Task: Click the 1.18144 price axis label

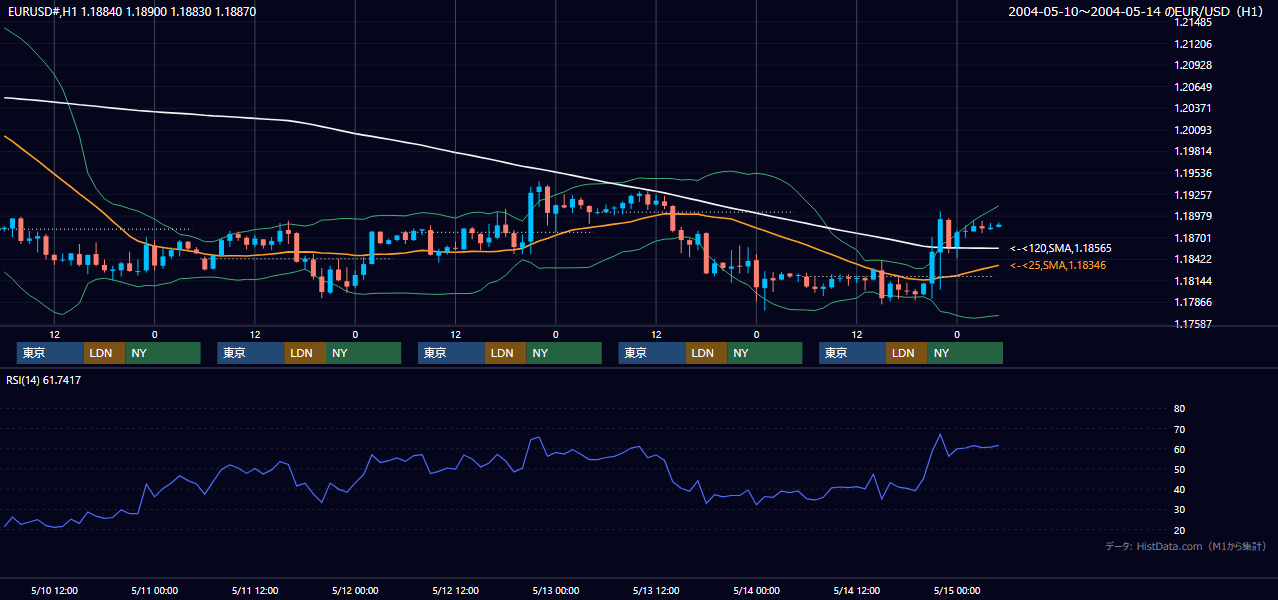Action: pyautogui.click(x=1194, y=281)
